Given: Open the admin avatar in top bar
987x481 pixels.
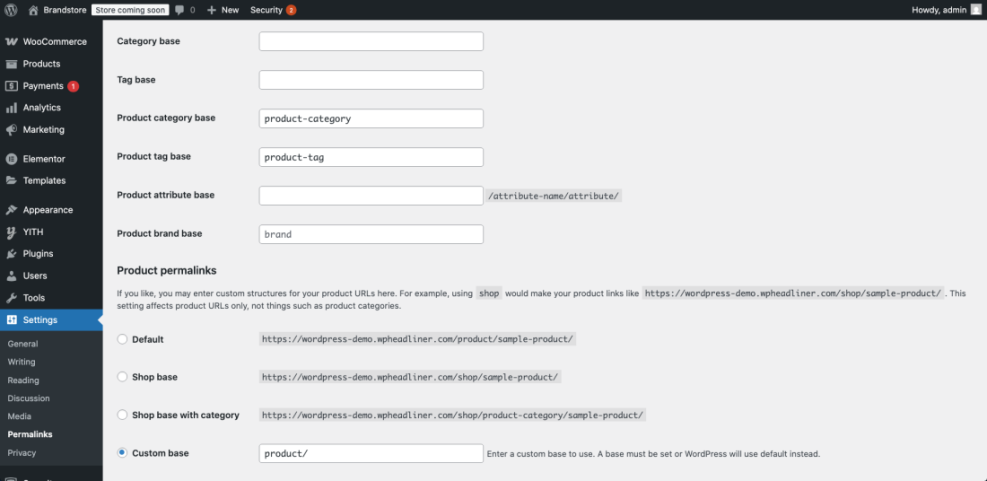Looking at the screenshot, I should click(x=976, y=9).
